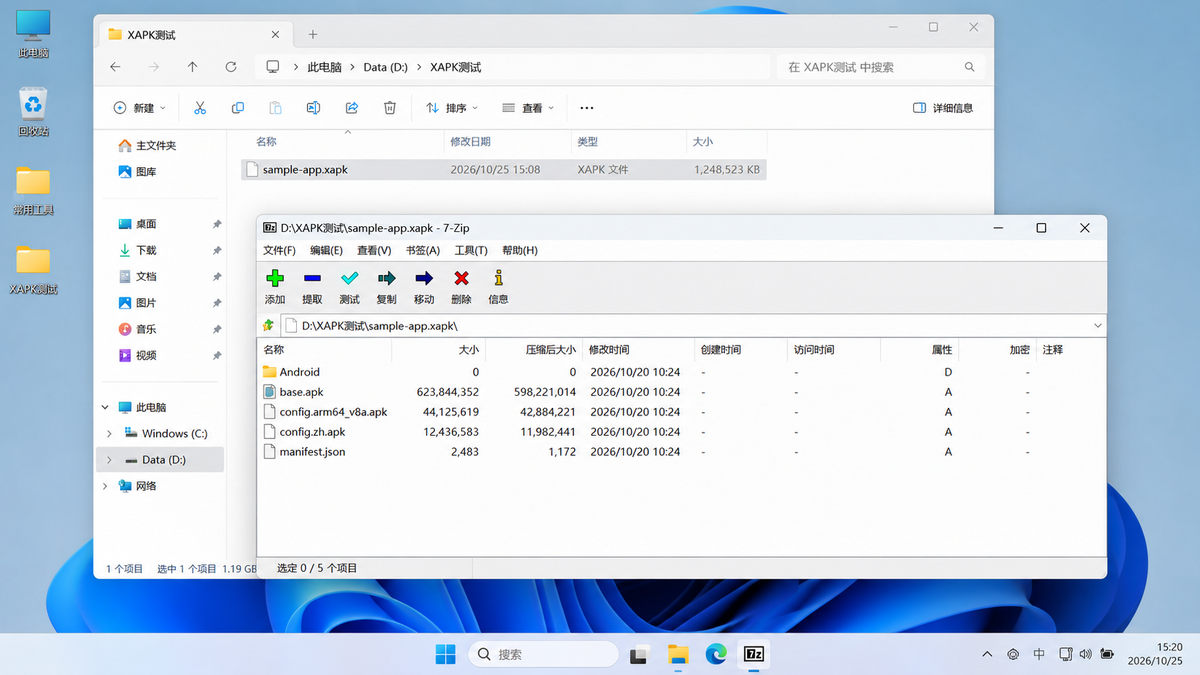1200x675 pixels.
Task: Click the 7-Zip 移动 (Move) arrow icon
Action: 424,279
